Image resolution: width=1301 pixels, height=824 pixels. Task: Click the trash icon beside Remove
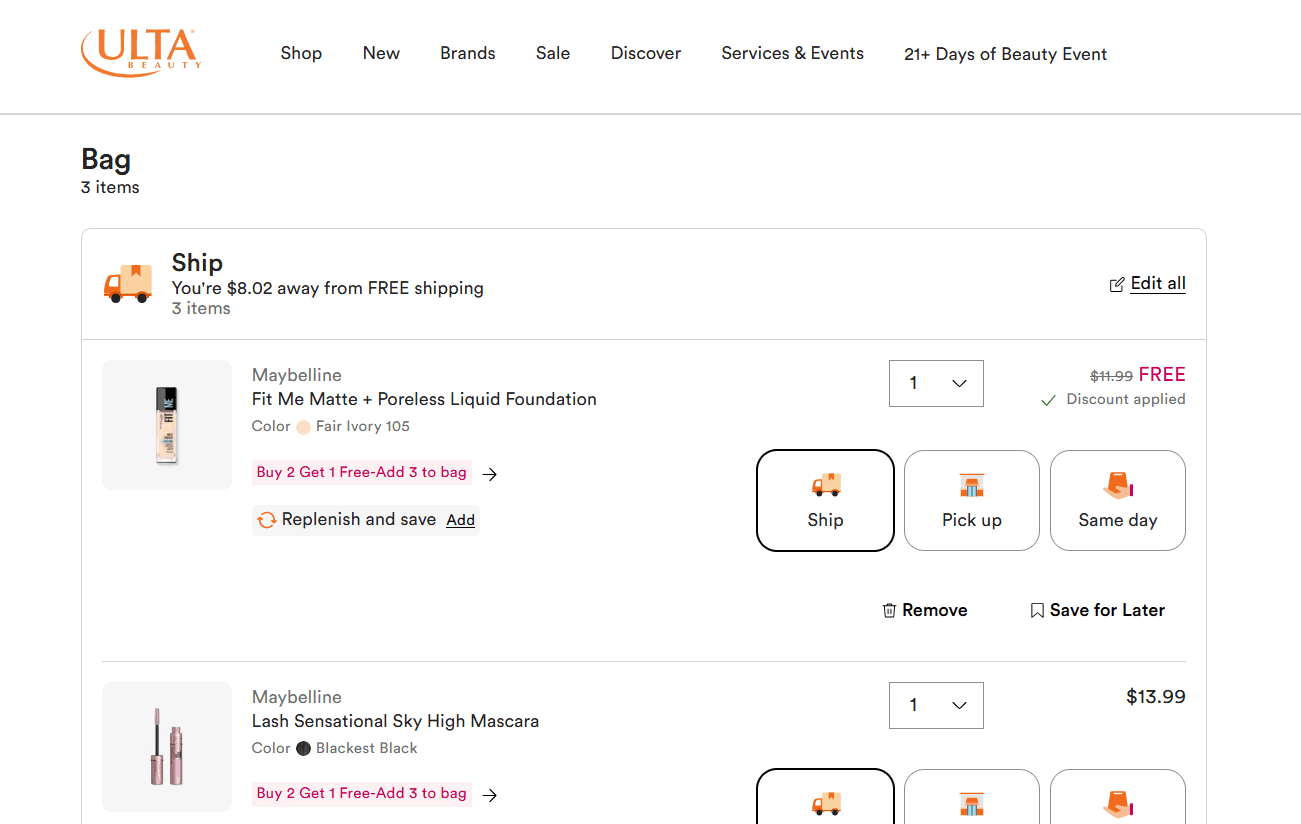(889, 610)
